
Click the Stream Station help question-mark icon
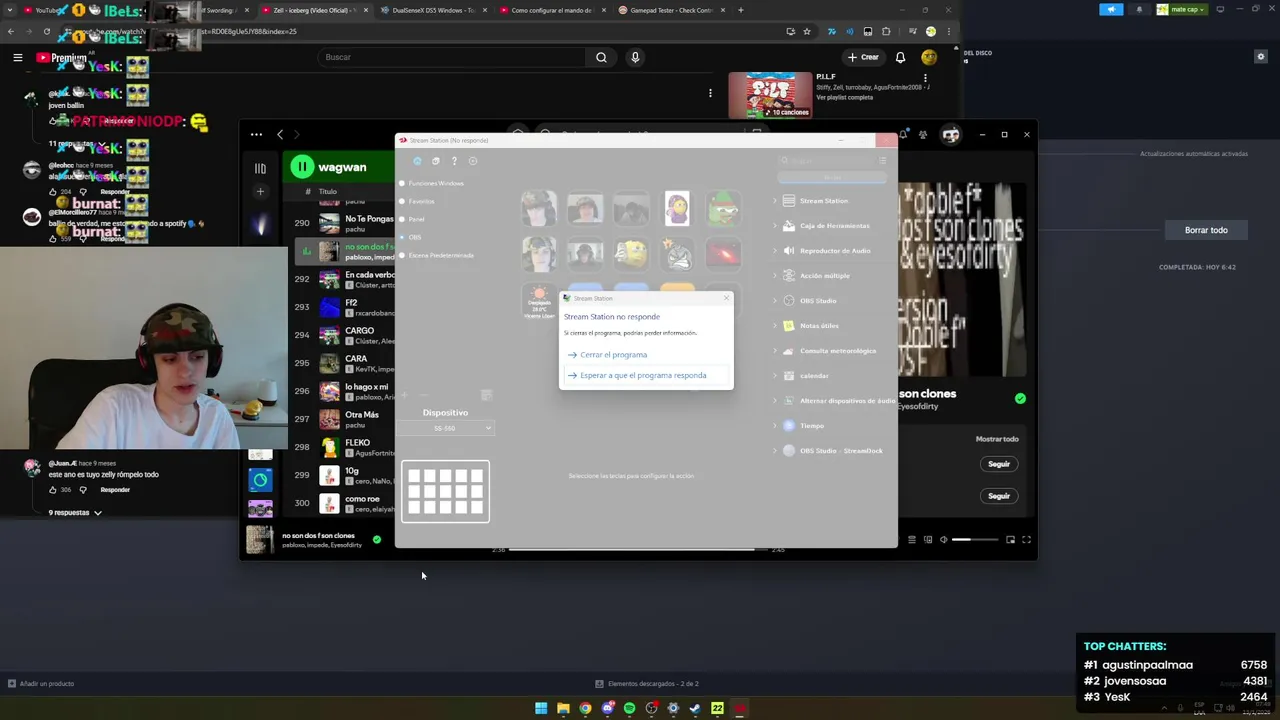(x=454, y=161)
